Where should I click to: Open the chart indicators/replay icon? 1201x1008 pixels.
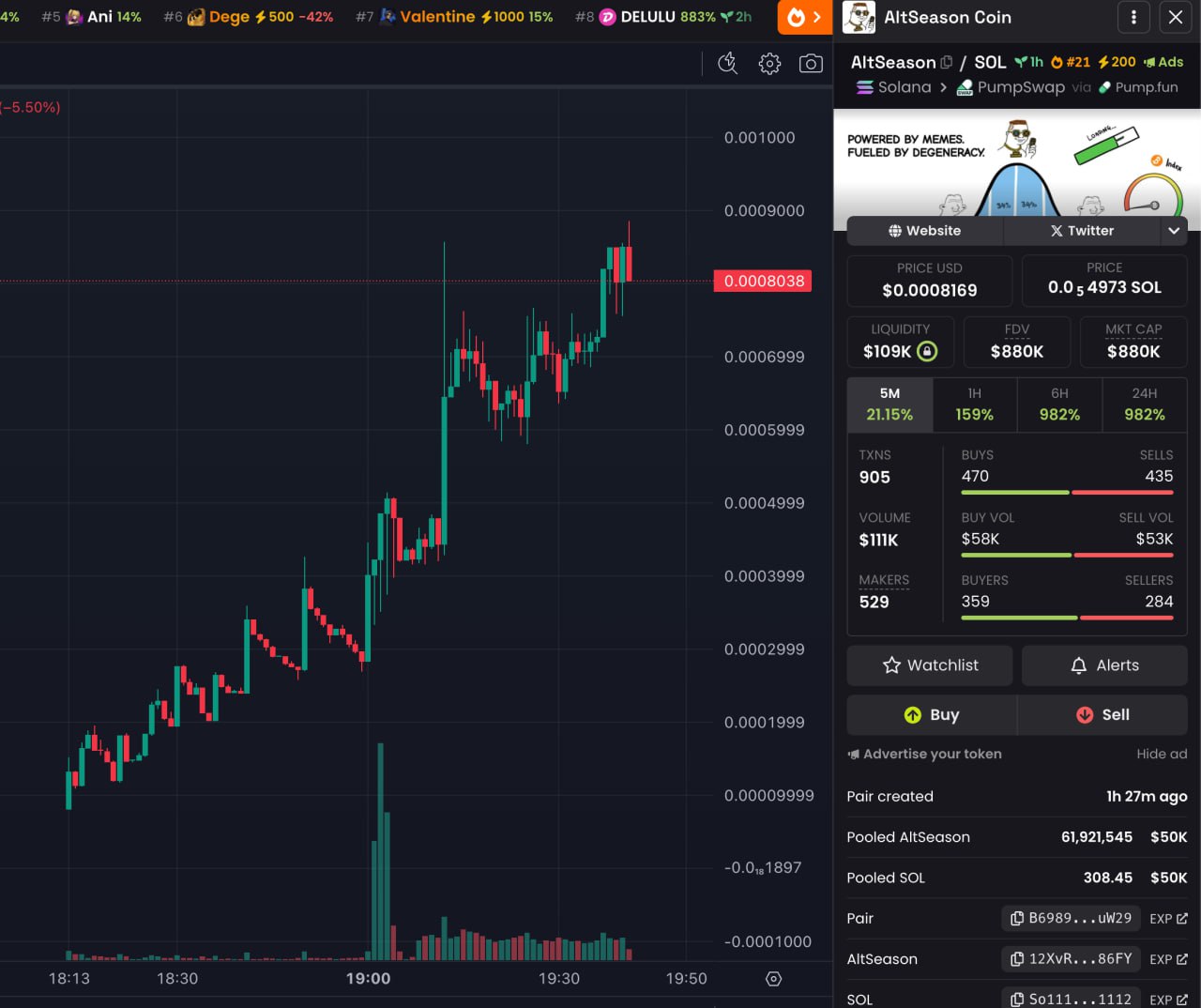click(728, 63)
